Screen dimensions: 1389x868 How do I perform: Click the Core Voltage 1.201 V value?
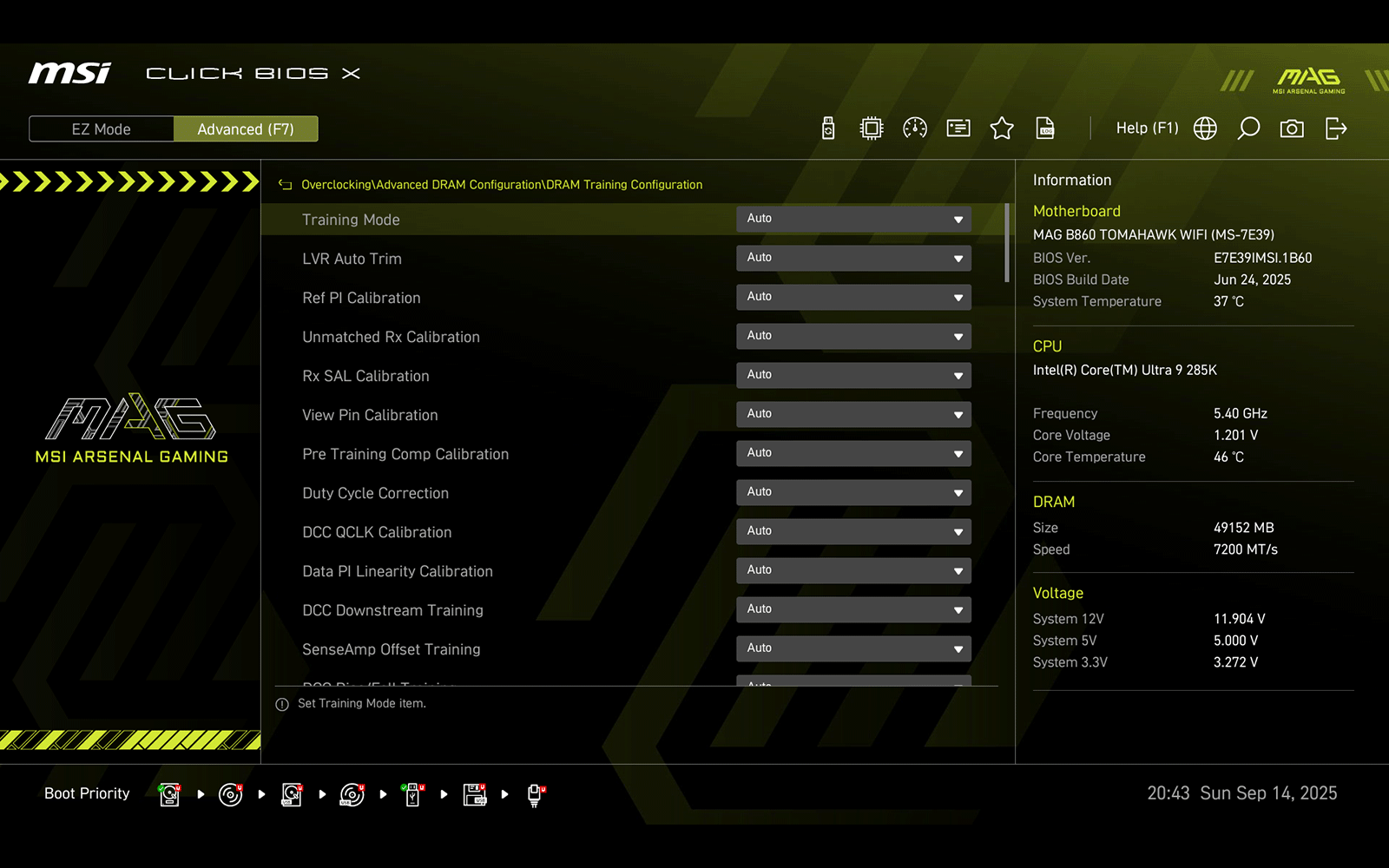pos(1235,435)
